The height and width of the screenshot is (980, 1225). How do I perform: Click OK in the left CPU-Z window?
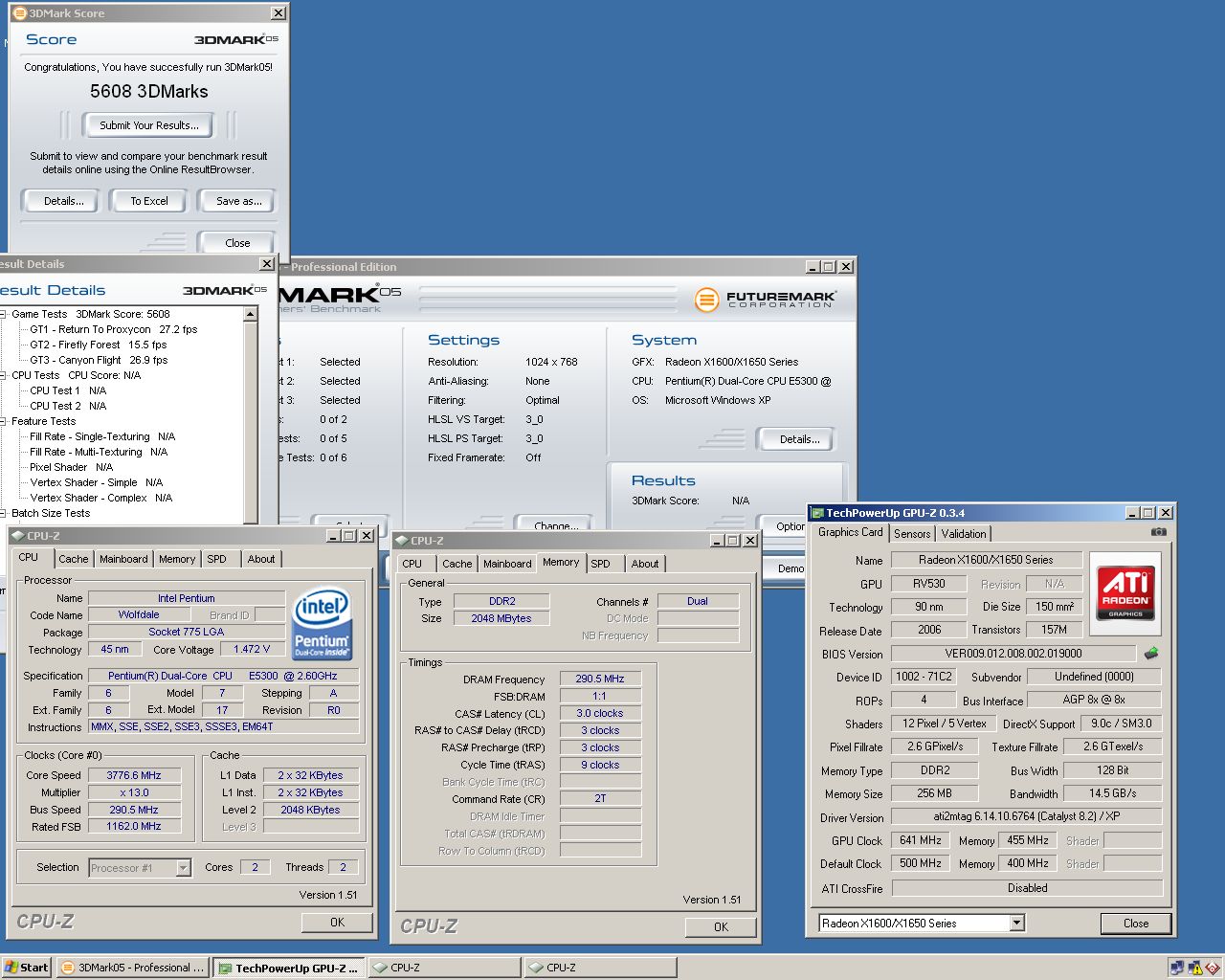point(338,922)
